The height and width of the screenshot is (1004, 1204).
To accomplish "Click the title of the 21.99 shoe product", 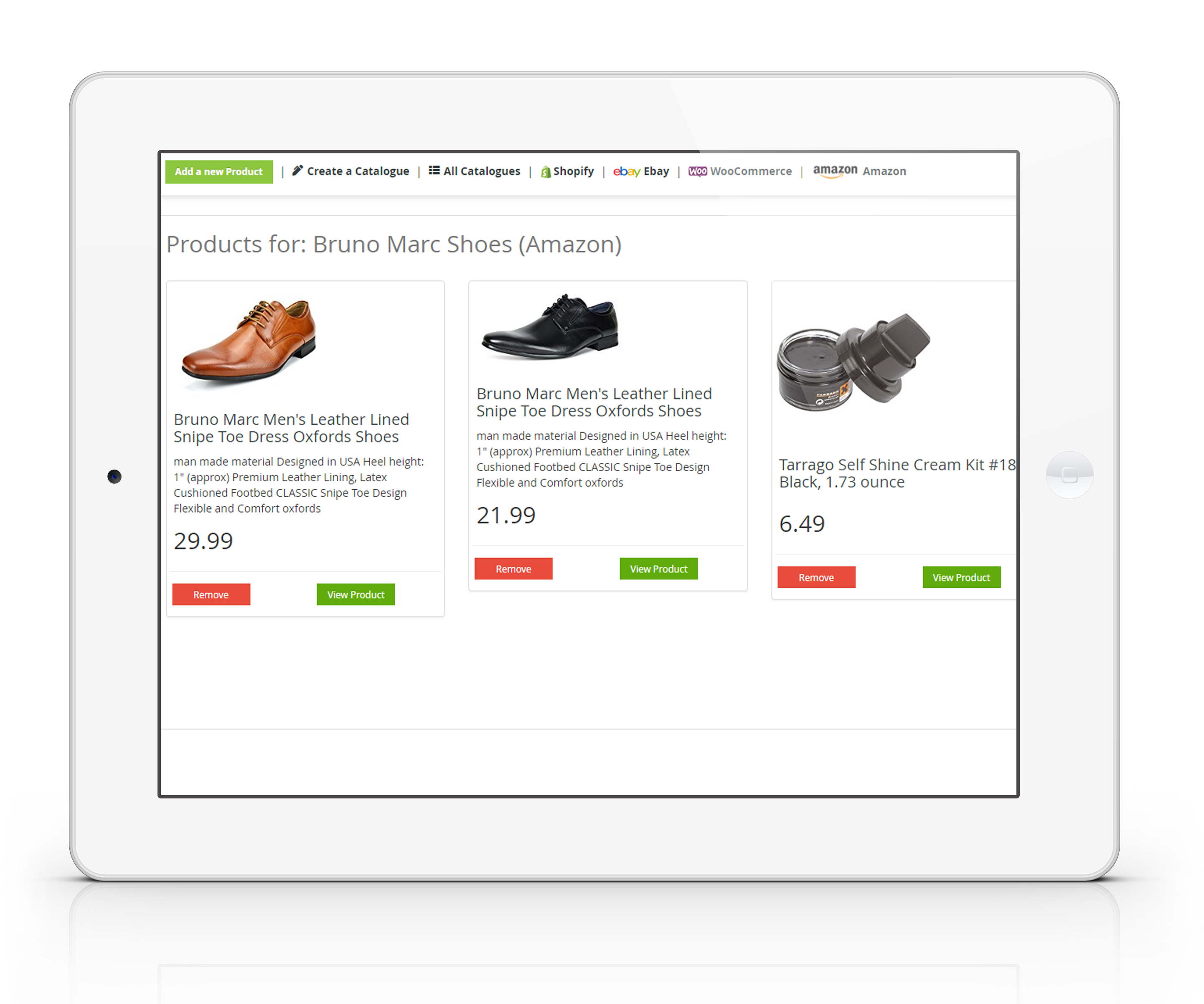I will [x=594, y=402].
